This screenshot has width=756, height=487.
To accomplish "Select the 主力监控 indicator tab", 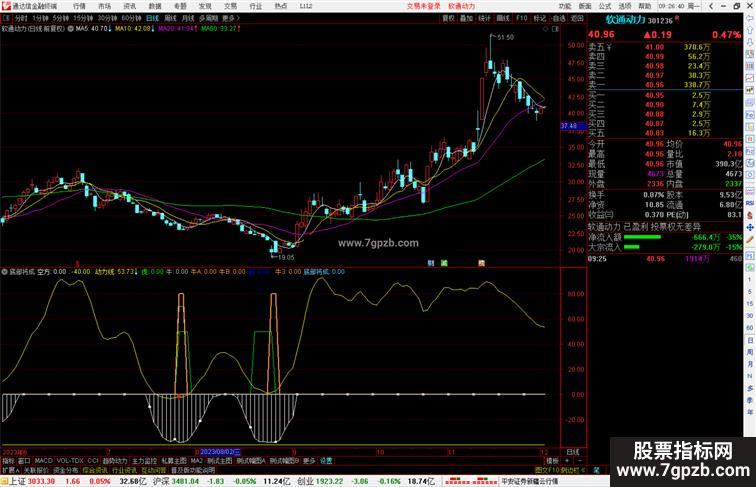I will 145,461.
